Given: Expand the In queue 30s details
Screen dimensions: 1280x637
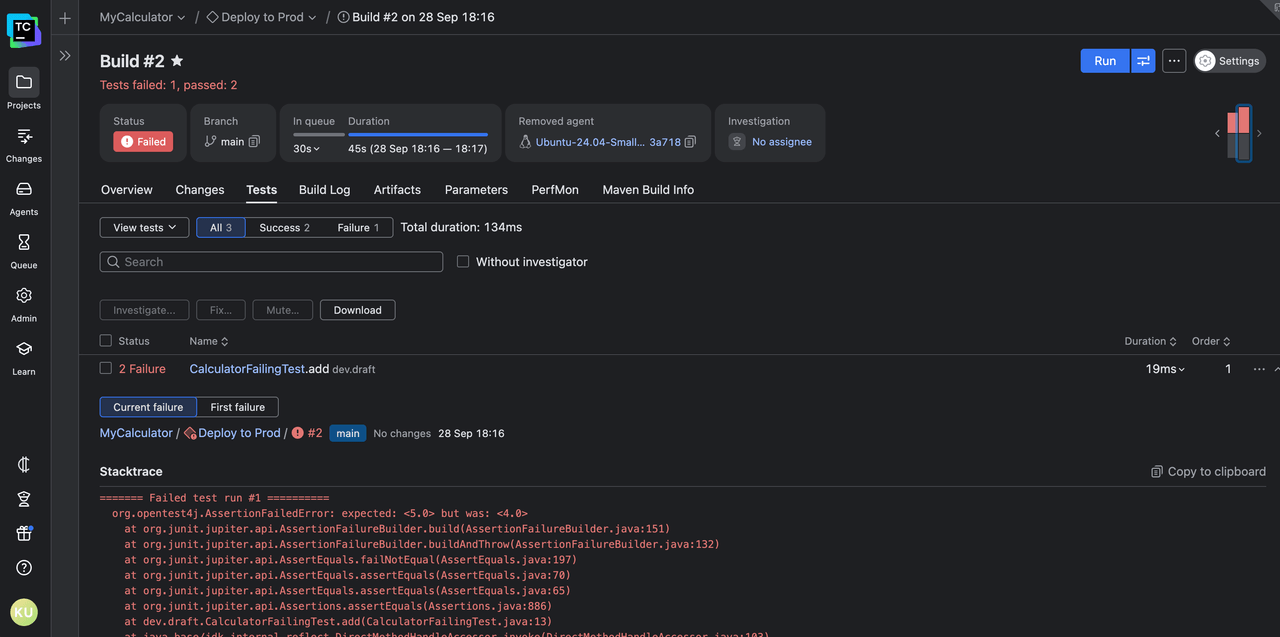Looking at the screenshot, I should 306,149.
